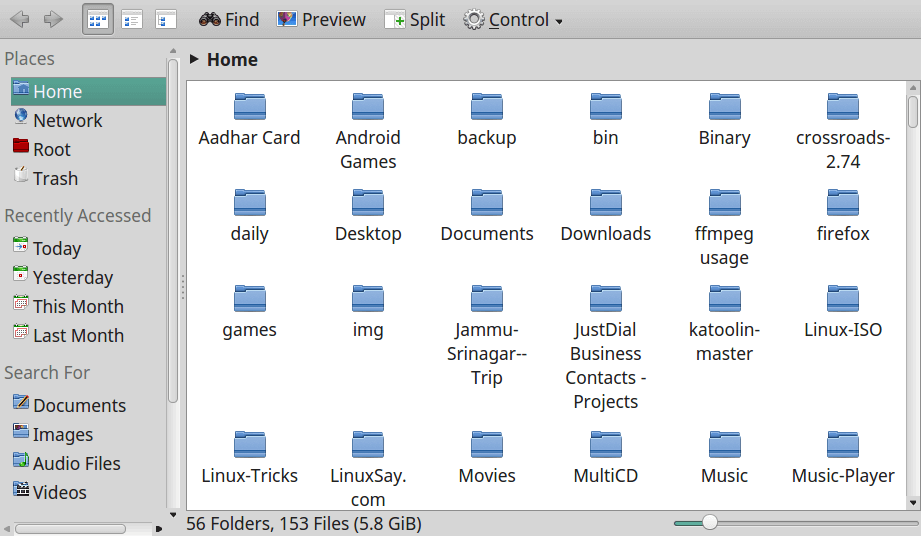Select Home in Places sidebar

coord(88,92)
